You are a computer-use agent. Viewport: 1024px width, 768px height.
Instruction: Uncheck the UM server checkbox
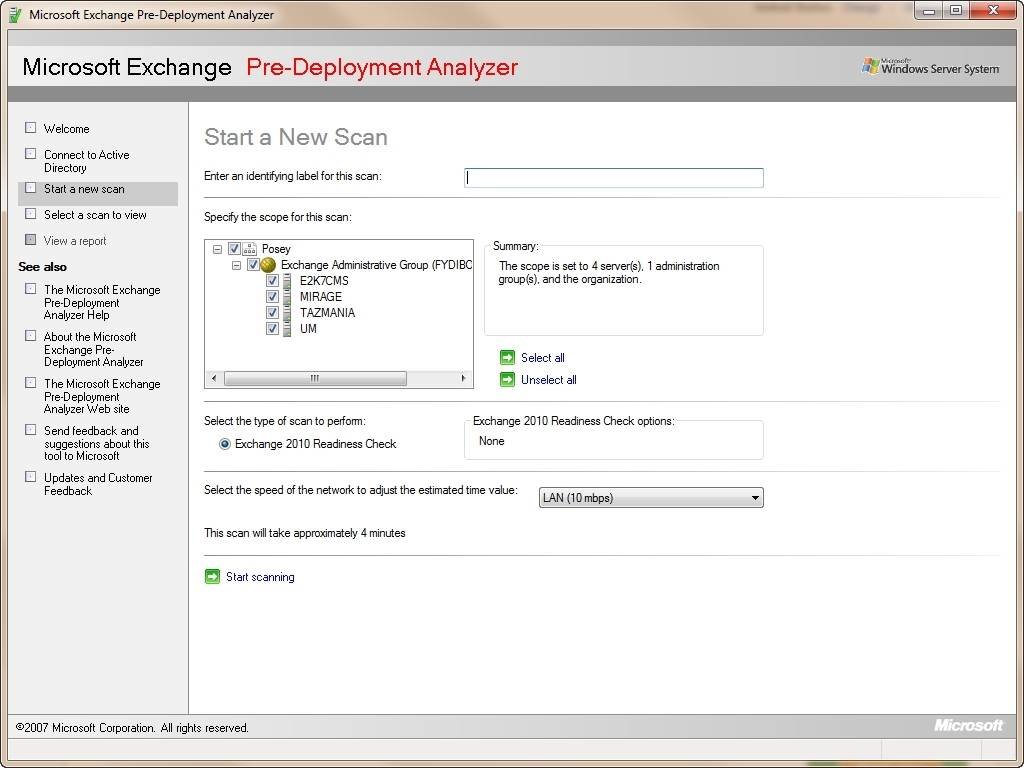coord(273,328)
